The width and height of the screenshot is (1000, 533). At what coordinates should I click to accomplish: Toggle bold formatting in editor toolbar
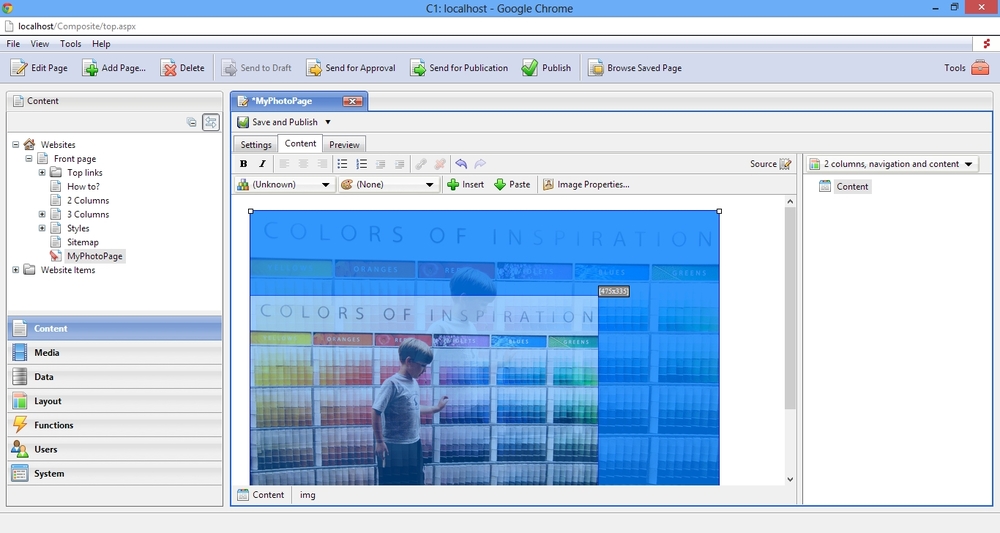[x=243, y=164]
